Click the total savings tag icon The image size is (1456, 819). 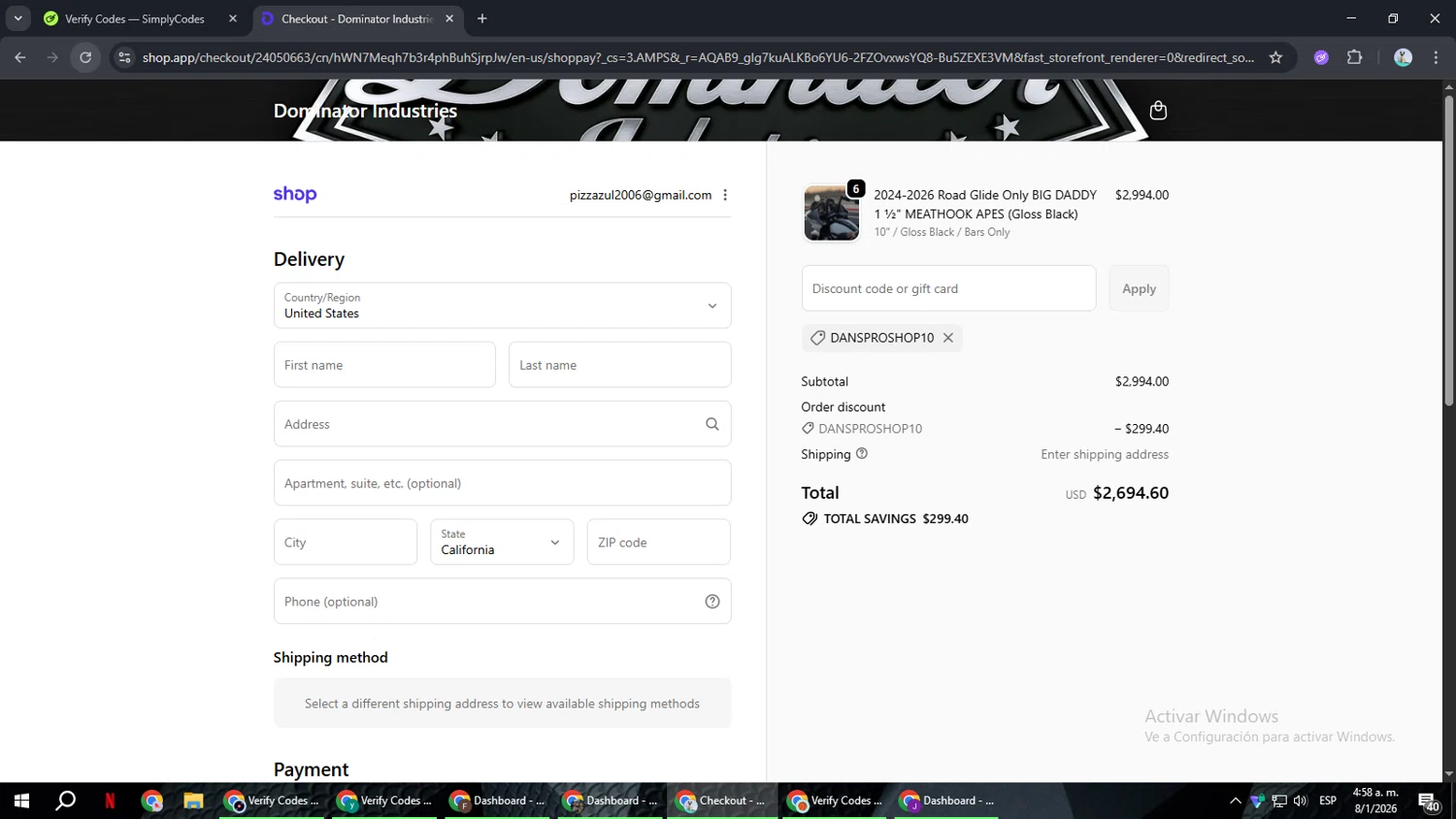click(x=810, y=519)
